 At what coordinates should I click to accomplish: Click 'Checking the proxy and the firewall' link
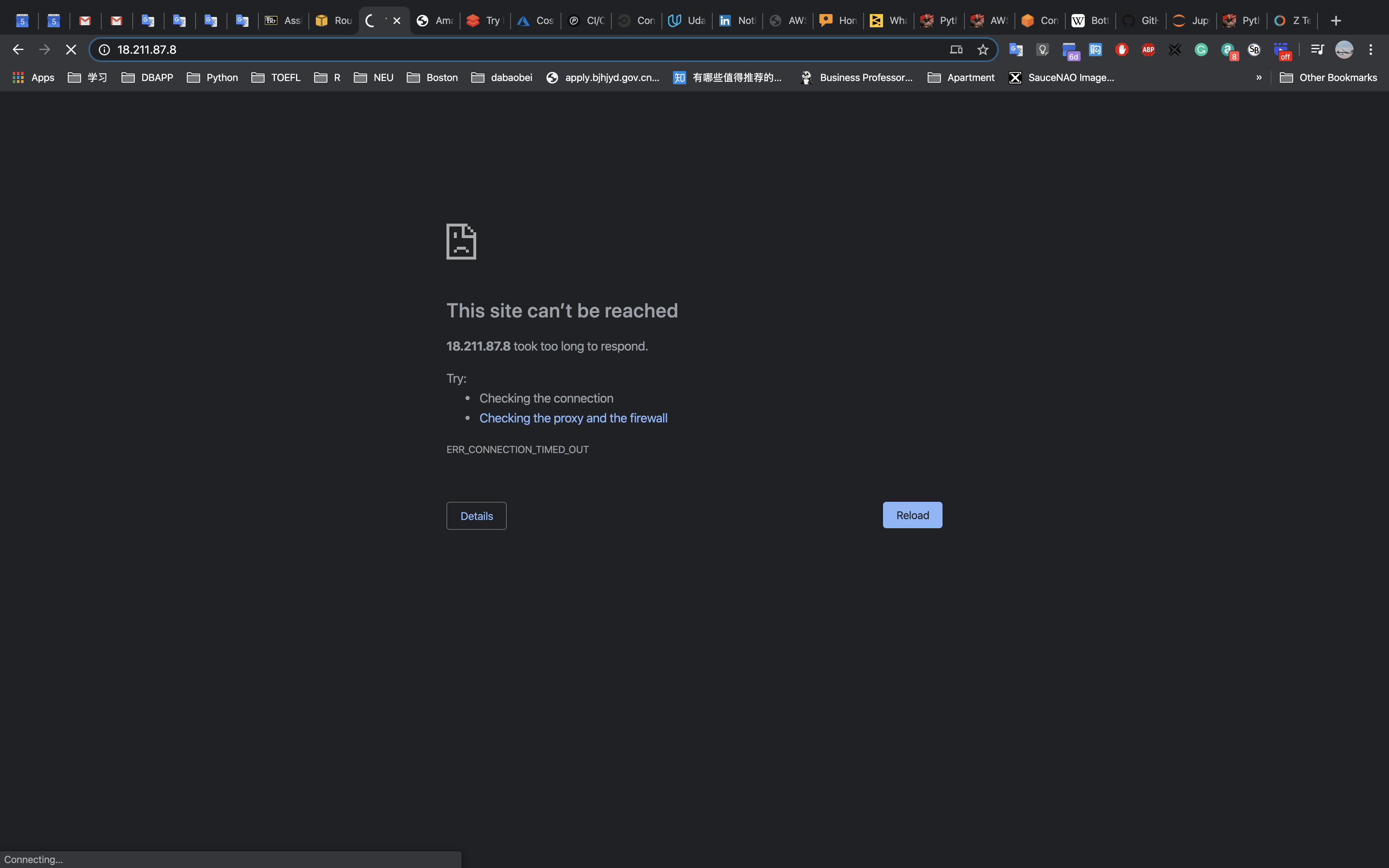(x=573, y=418)
